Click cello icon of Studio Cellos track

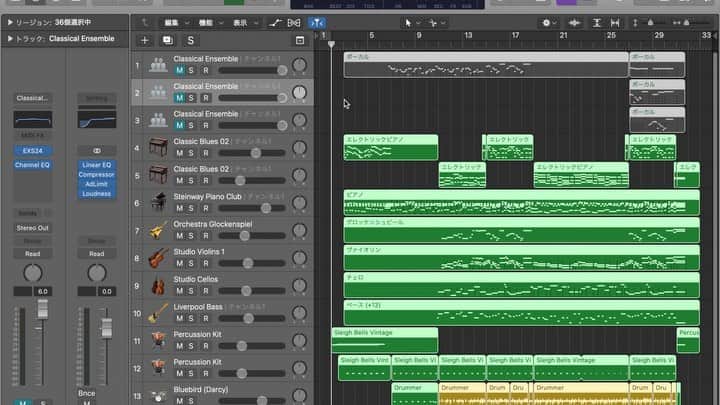(x=158, y=285)
